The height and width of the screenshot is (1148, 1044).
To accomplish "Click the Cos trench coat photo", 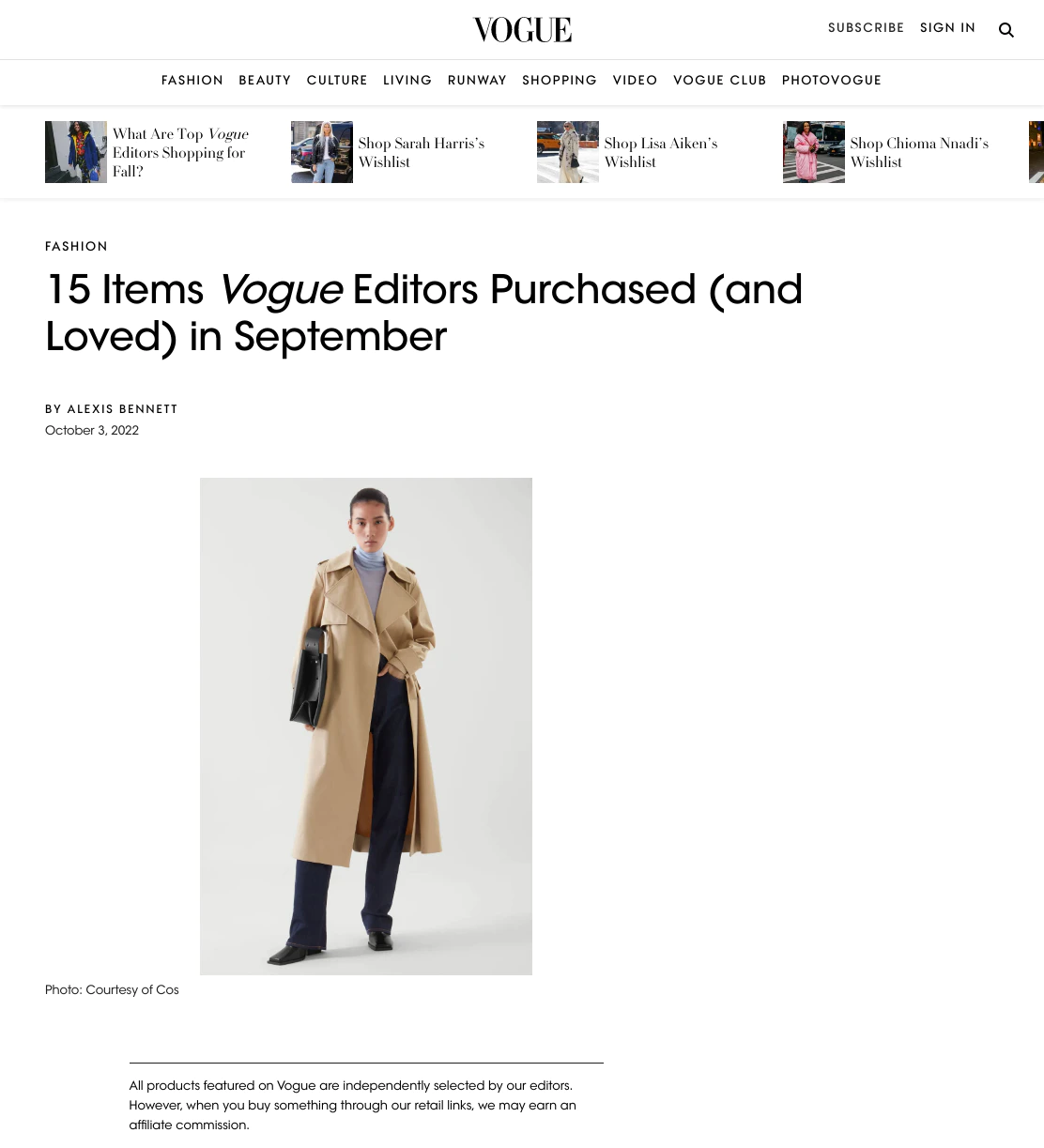I will click(366, 727).
